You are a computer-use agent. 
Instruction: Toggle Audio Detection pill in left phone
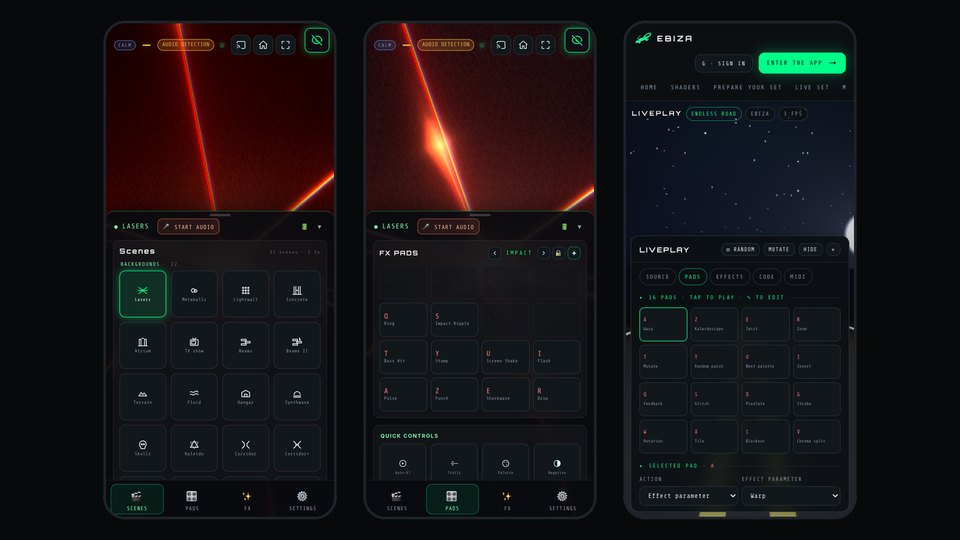(x=186, y=45)
